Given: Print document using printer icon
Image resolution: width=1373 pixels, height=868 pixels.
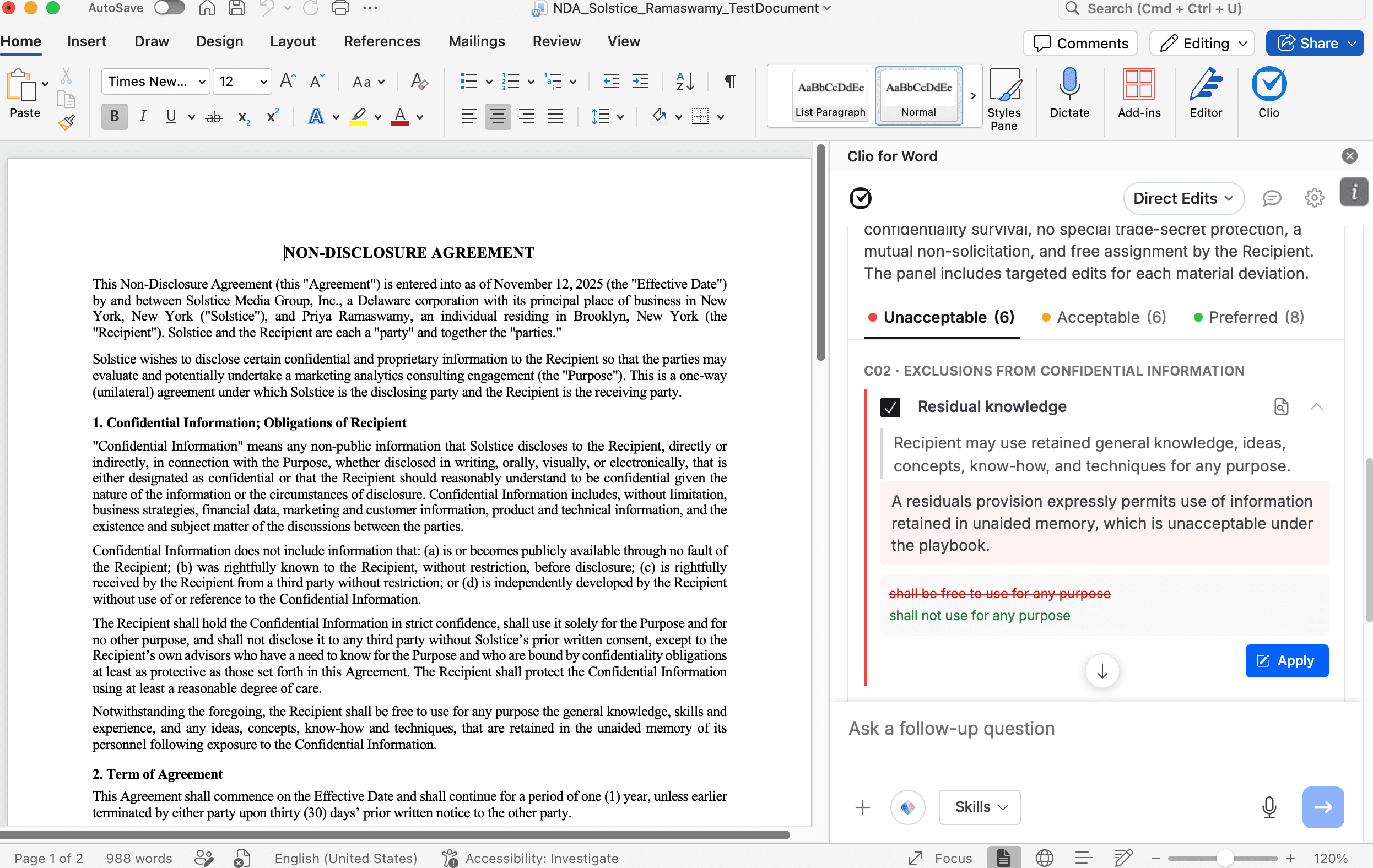Looking at the screenshot, I should (x=340, y=9).
